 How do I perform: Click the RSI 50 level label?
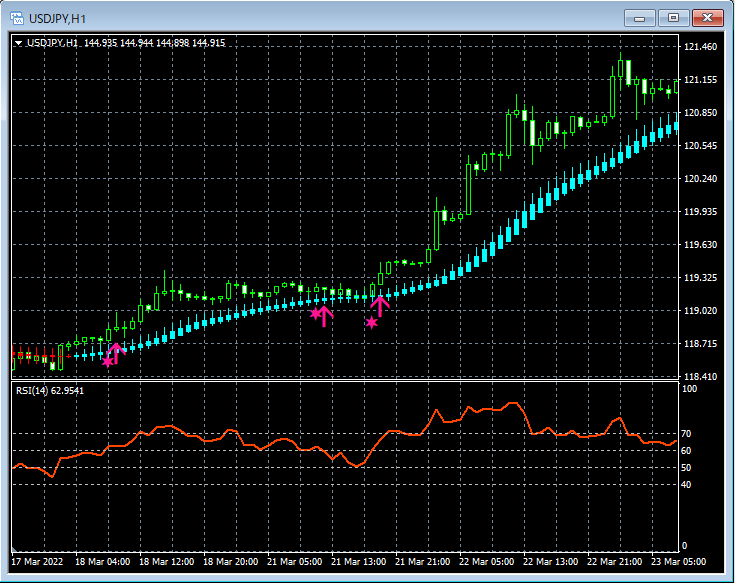(686, 468)
